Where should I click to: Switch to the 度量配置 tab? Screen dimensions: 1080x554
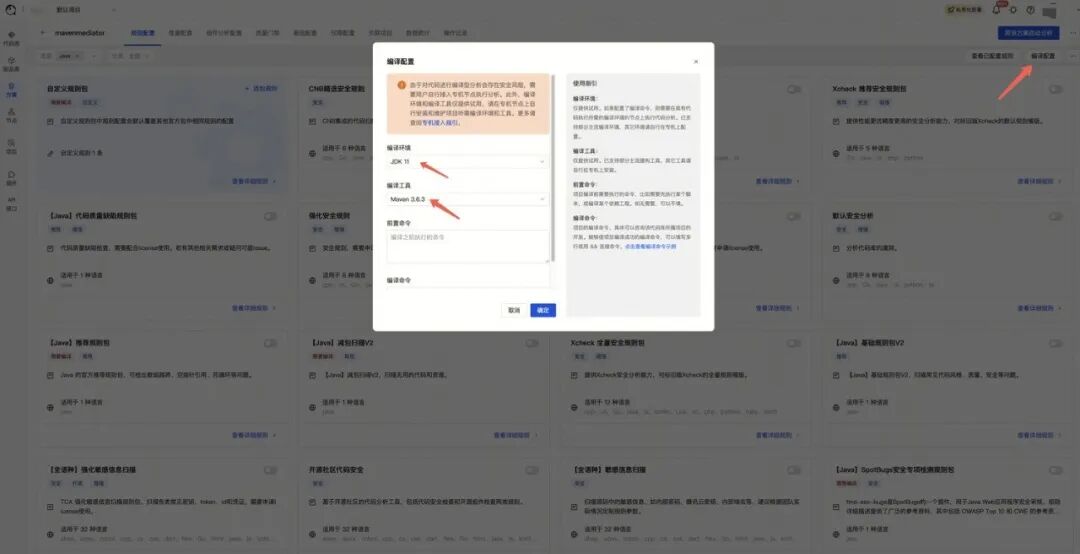(180, 32)
